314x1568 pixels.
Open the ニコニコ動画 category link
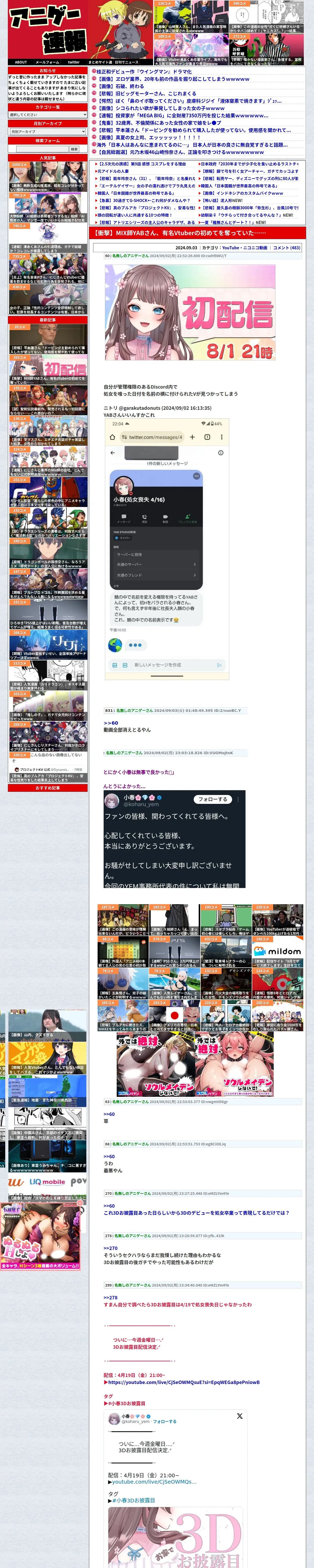255,248
